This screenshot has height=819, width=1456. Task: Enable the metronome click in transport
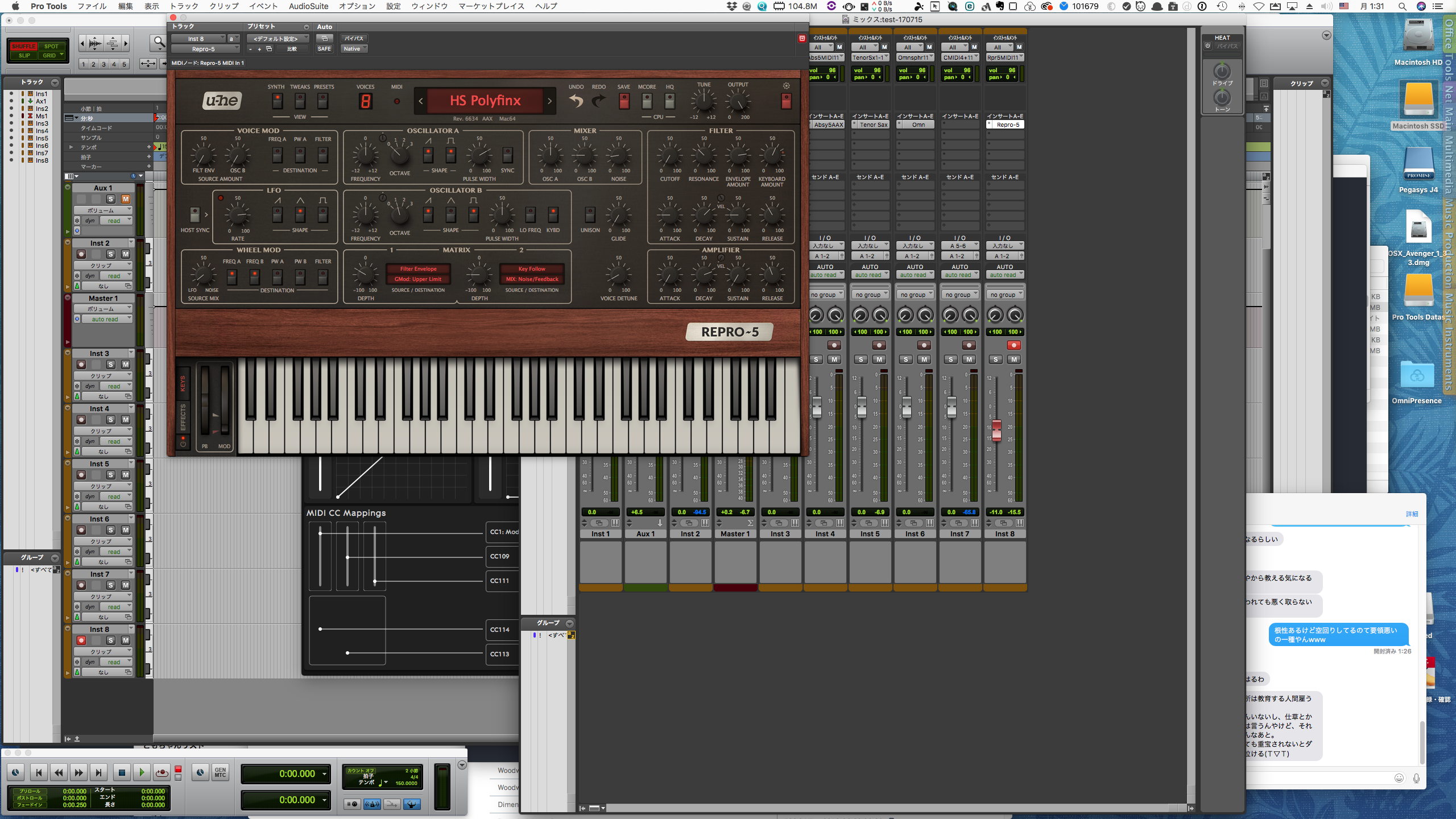(372, 804)
